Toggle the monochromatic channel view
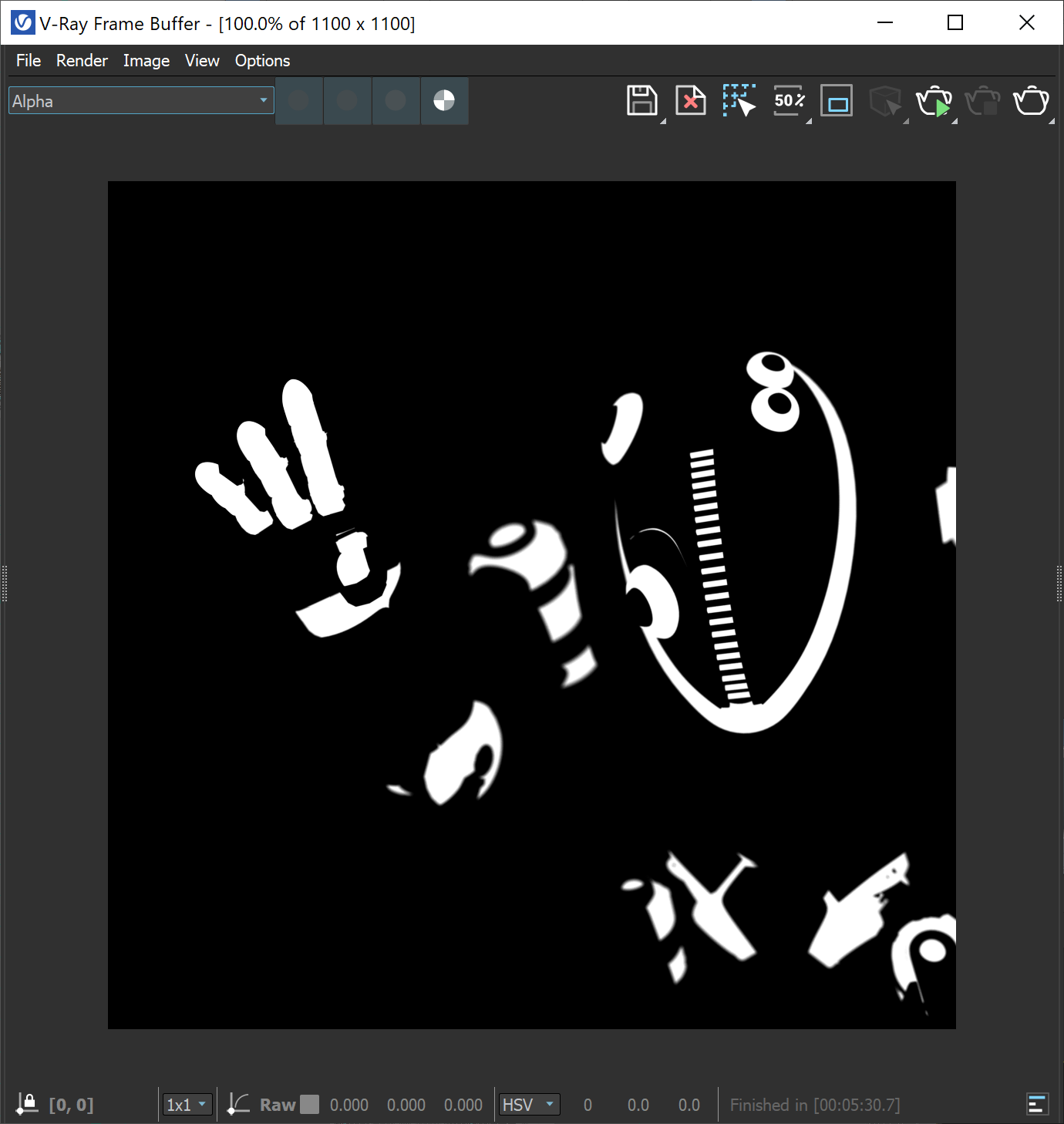The width and height of the screenshot is (1064, 1124). (x=444, y=100)
